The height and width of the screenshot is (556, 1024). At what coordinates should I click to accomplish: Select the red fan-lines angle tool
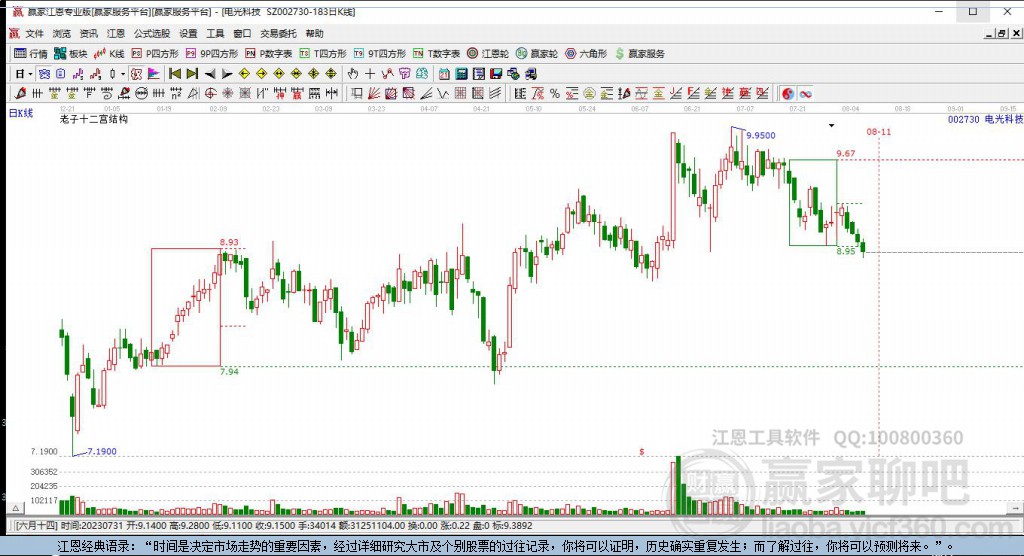[x=374, y=93]
